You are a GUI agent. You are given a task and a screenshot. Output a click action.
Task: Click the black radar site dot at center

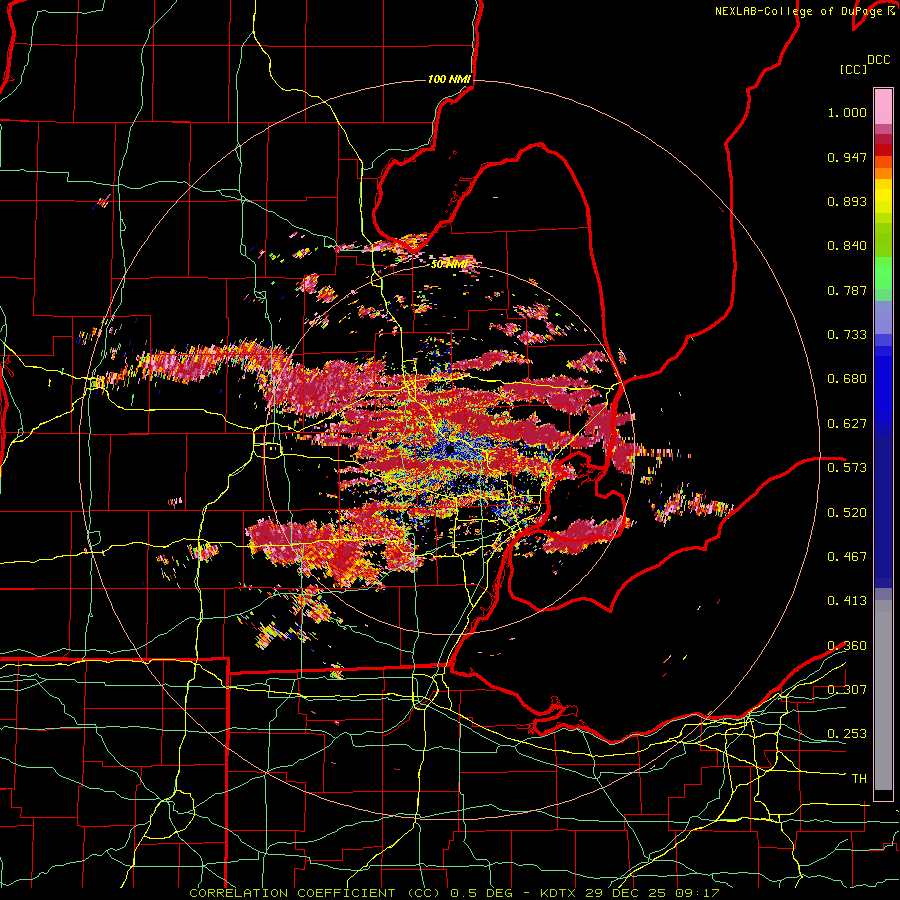coord(450,449)
